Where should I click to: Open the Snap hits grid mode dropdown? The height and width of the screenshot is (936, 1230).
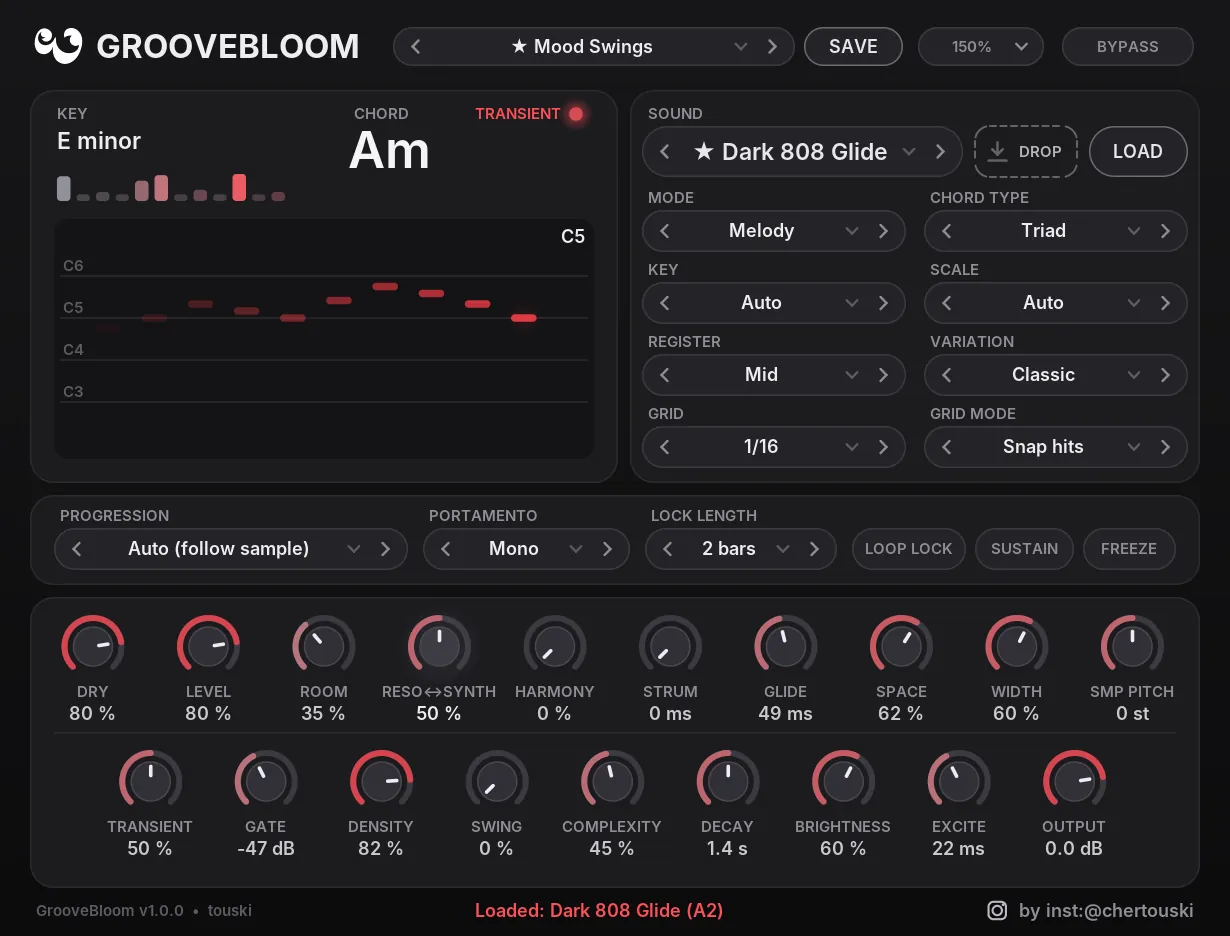coord(1056,446)
